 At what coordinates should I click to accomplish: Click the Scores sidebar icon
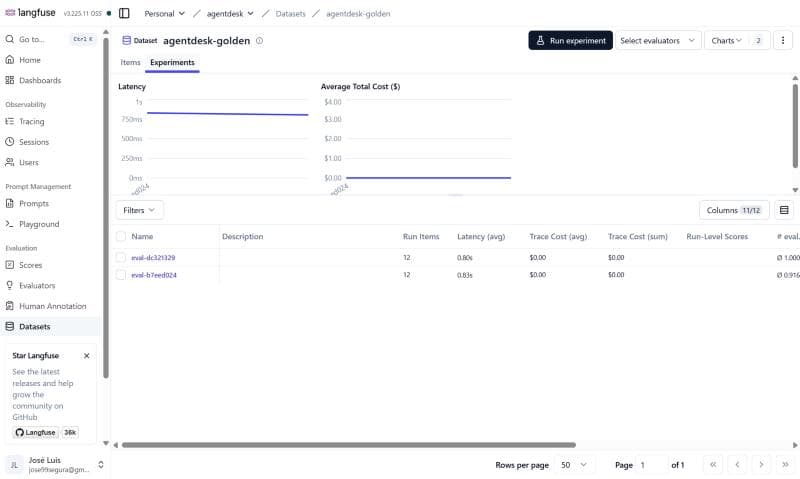(x=10, y=265)
